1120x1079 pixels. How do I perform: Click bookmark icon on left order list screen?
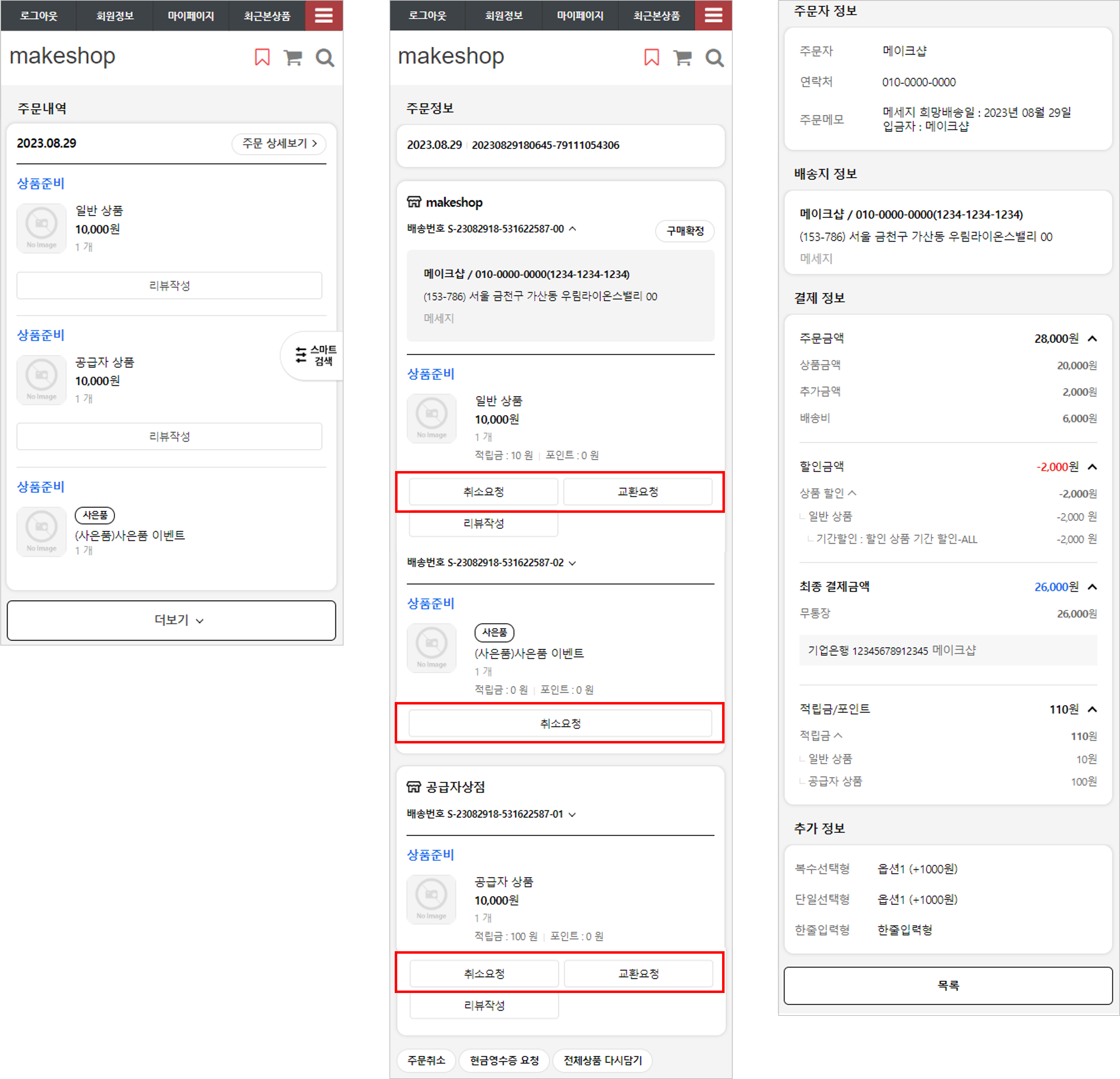(262, 57)
